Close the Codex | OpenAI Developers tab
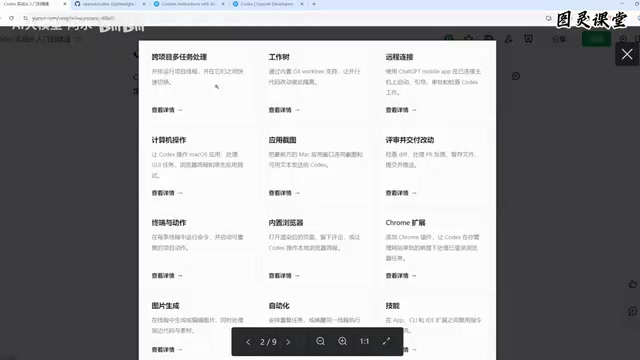This screenshot has width=640, height=360. tap(302, 4)
